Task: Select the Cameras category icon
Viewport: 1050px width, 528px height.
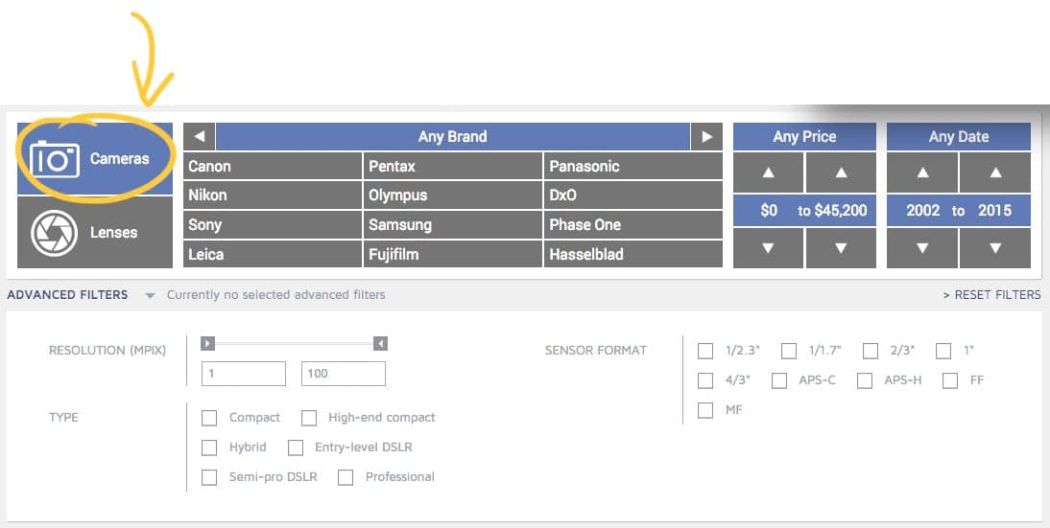Action: click(55, 160)
